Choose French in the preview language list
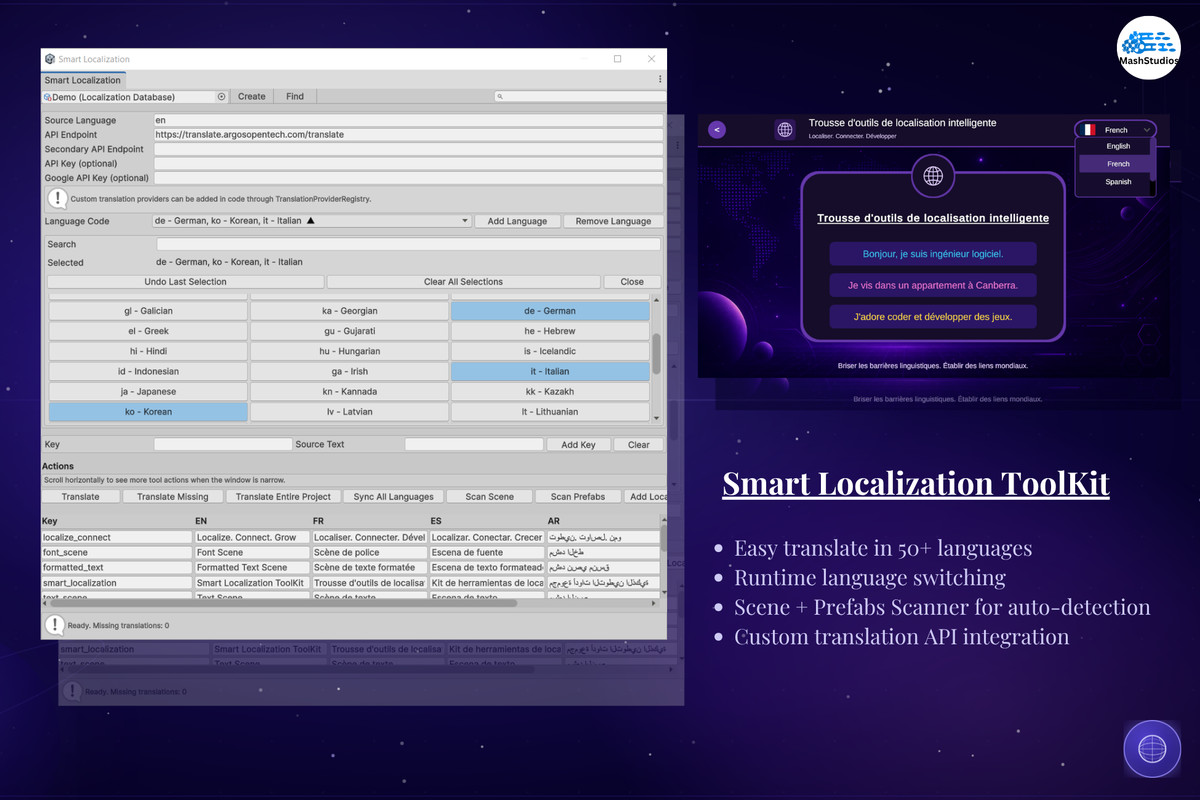 [1117, 164]
